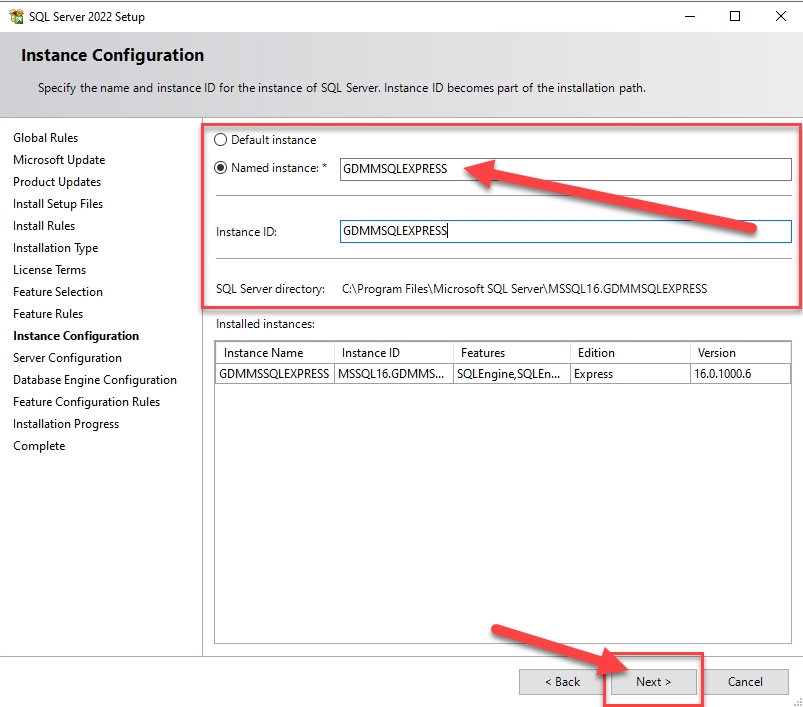
Task: Click the SQL Server directory path text
Action: click(524, 289)
